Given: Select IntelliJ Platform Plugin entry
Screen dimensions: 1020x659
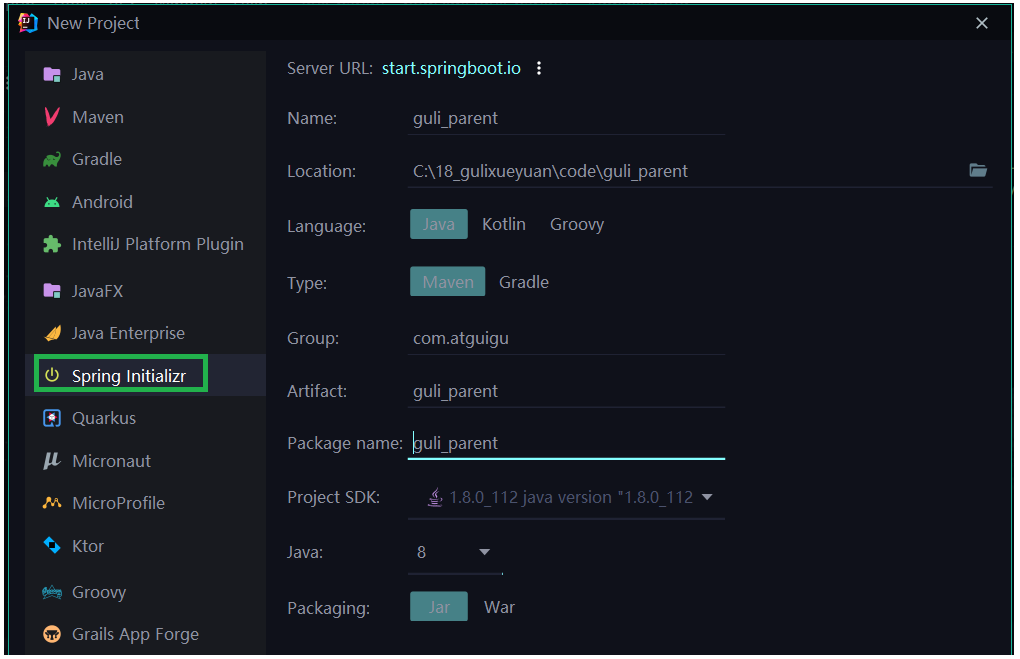Looking at the screenshot, I should click(x=146, y=245).
